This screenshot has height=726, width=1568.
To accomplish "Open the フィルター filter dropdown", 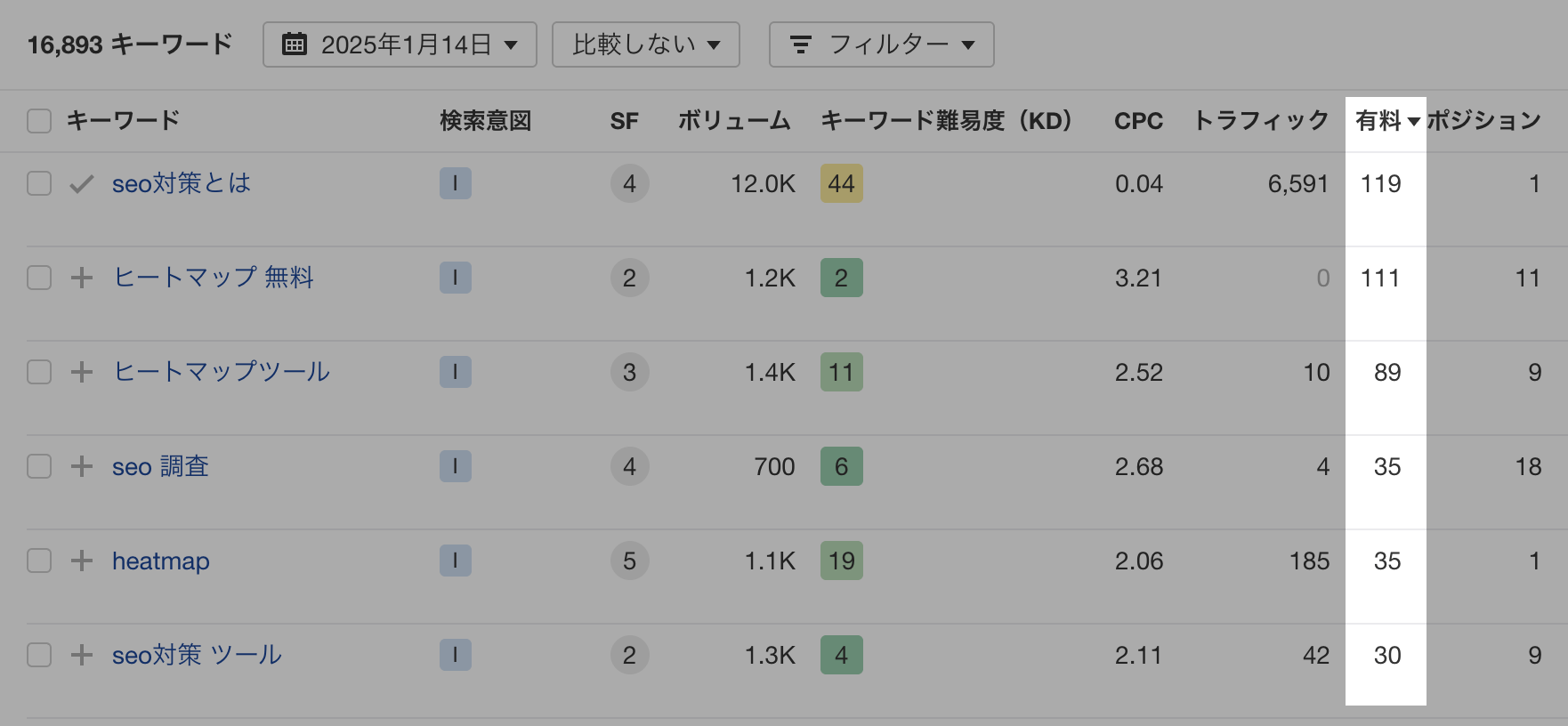I will pyautogui.click(x=881, y=44).
